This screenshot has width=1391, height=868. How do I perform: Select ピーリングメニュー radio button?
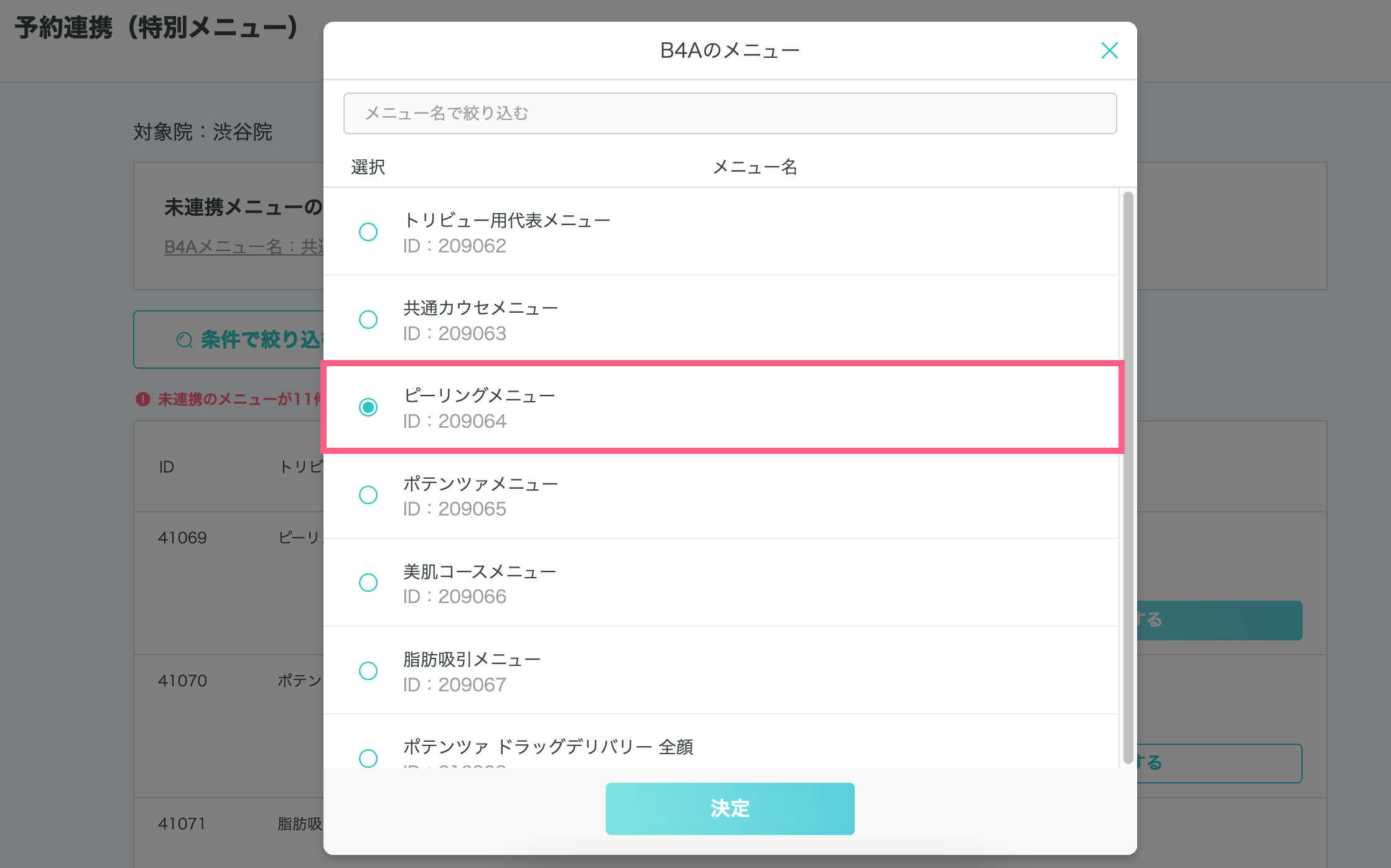368,407
